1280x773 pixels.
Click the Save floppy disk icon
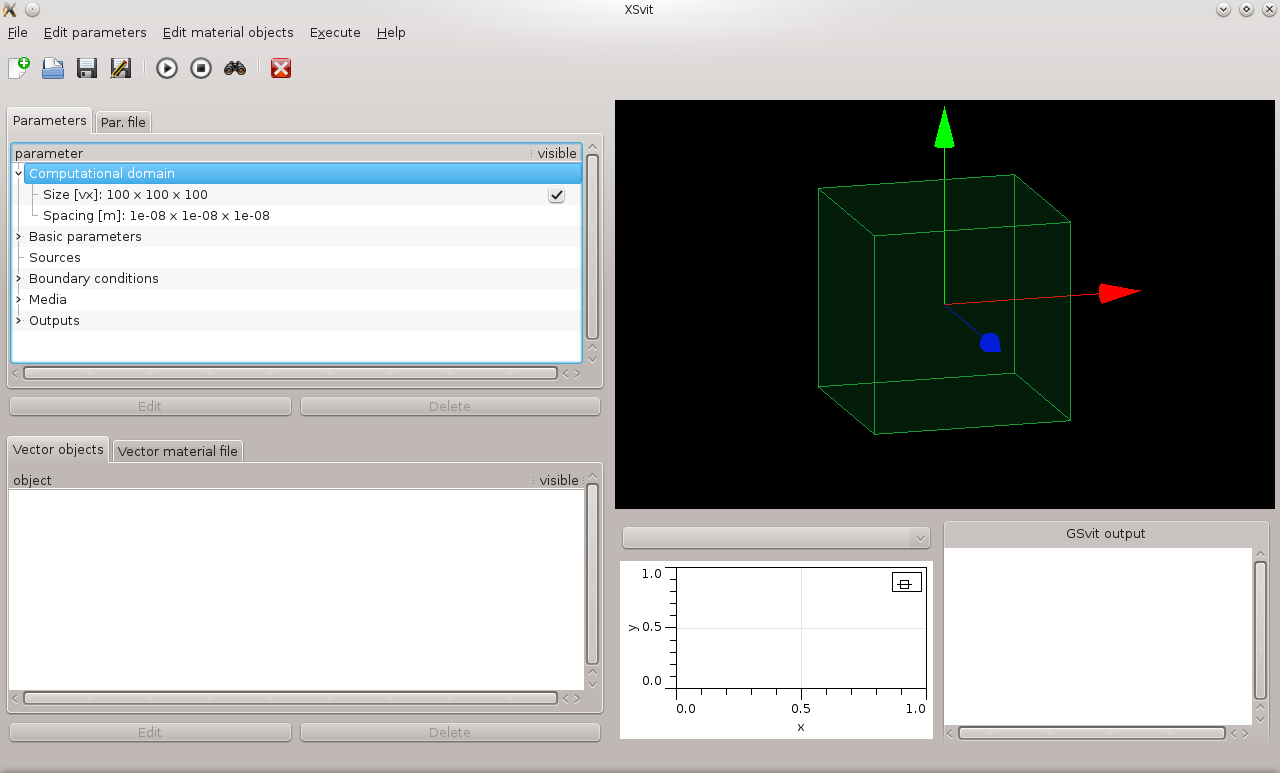(x=87, y=68)
